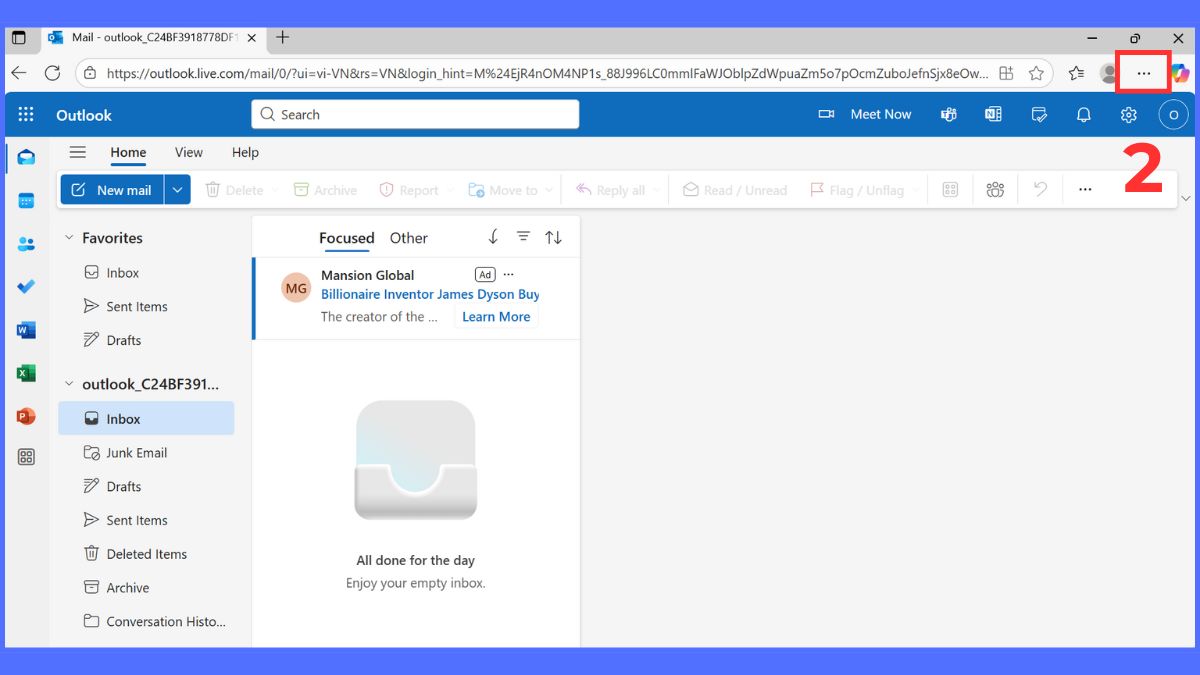Open People contacts in left rail
Image resolution: width=1200 pixels, height=675 pixels.
click(x=26, y=244)
